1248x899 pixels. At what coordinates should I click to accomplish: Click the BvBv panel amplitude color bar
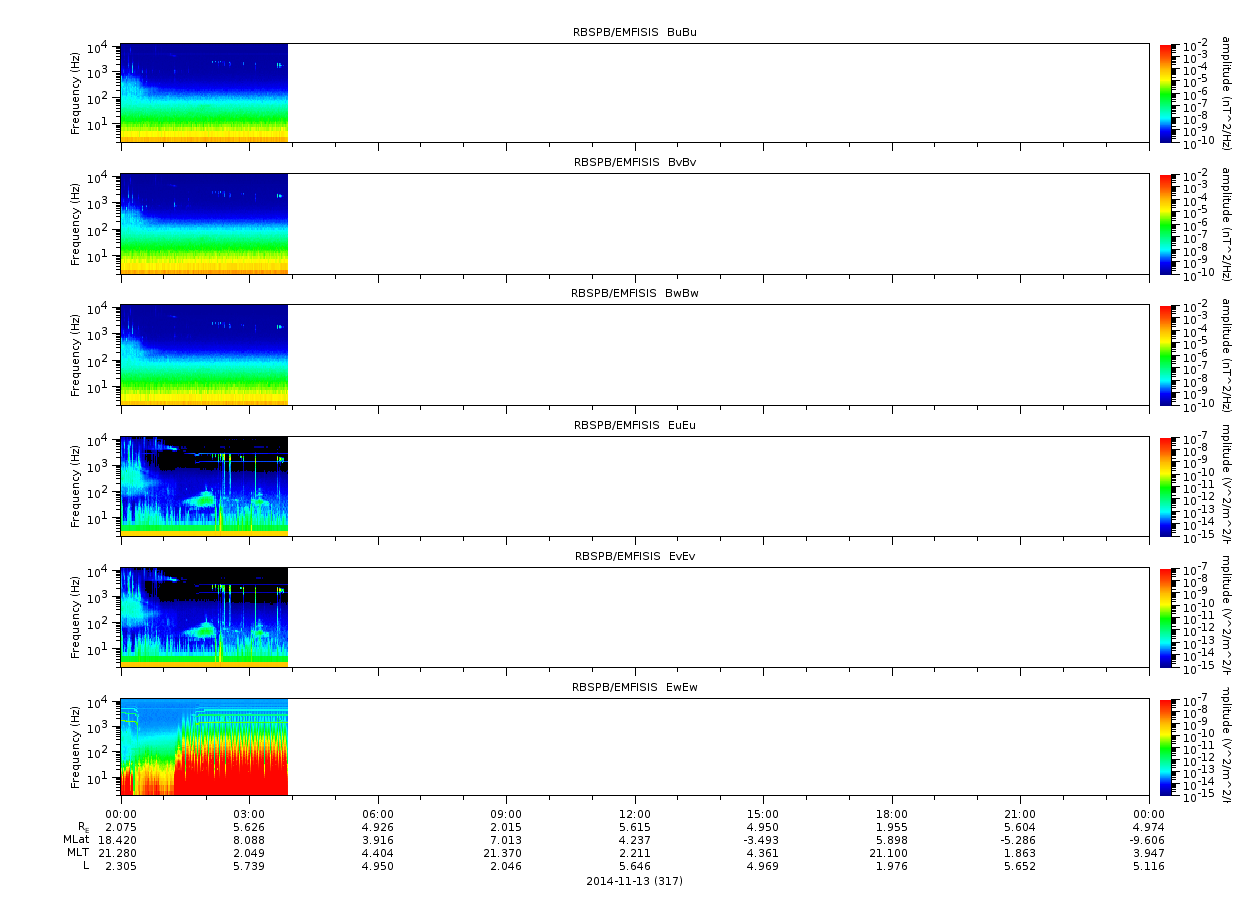coord(1166,223)
